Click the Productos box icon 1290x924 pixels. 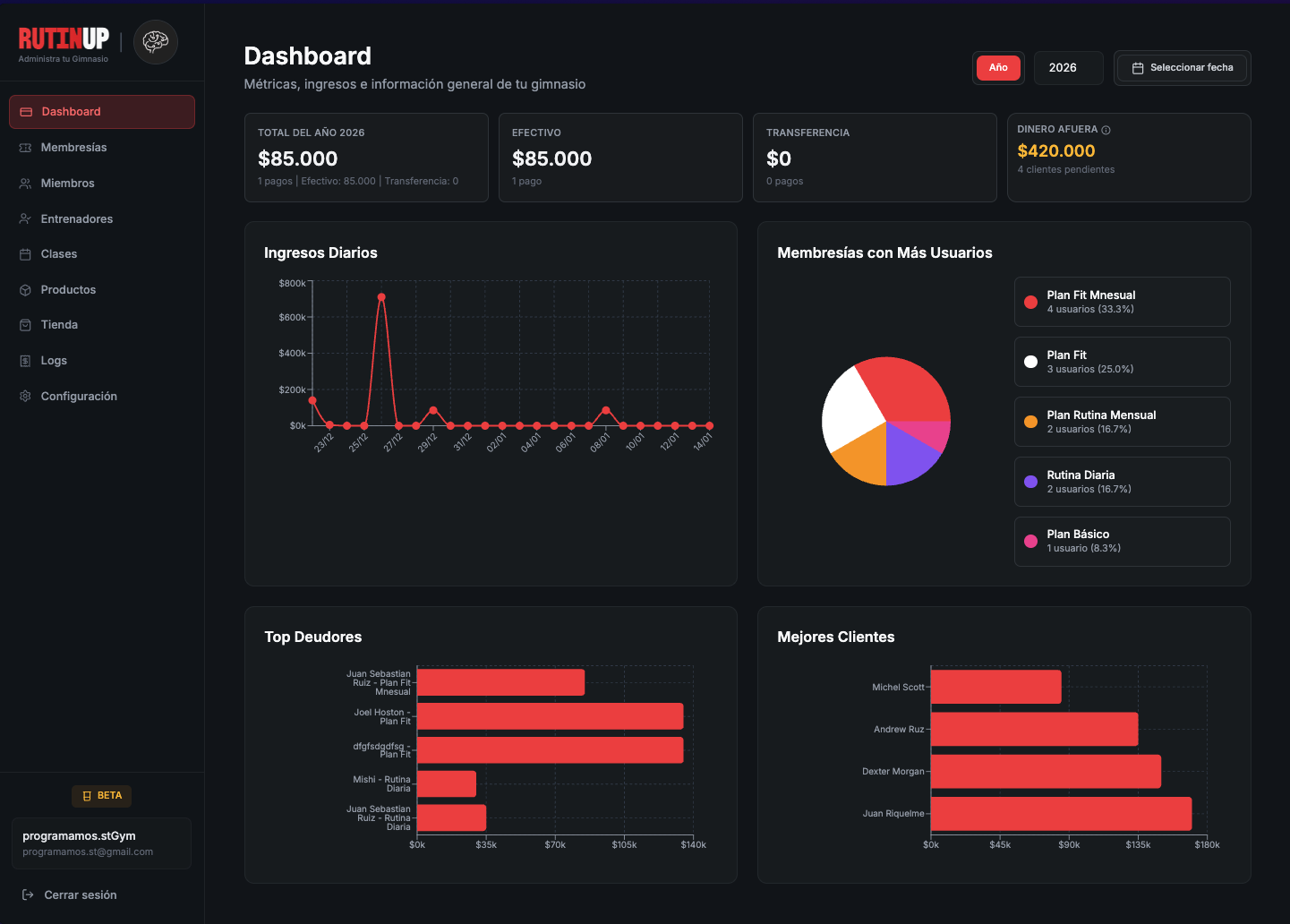click(25, 290)
